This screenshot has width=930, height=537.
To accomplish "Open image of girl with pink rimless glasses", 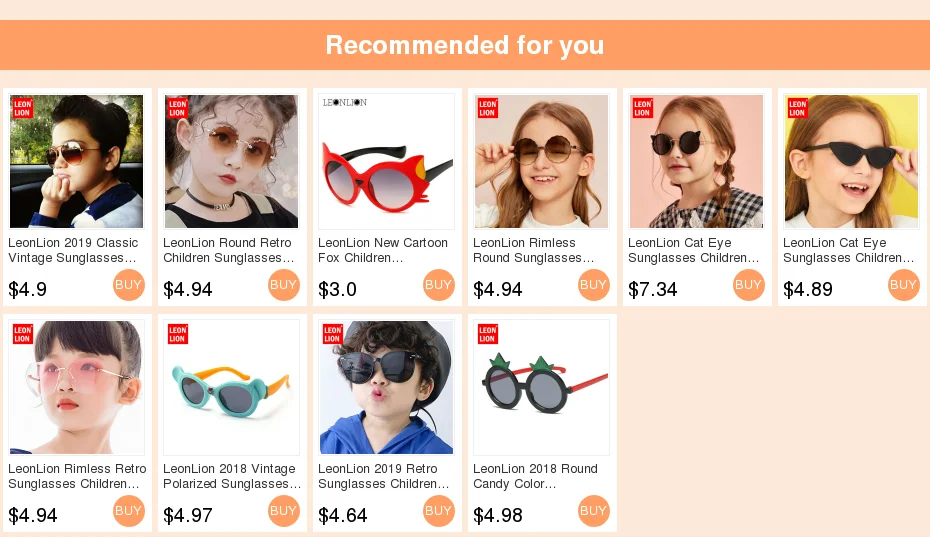I will [x=77, y=387].
